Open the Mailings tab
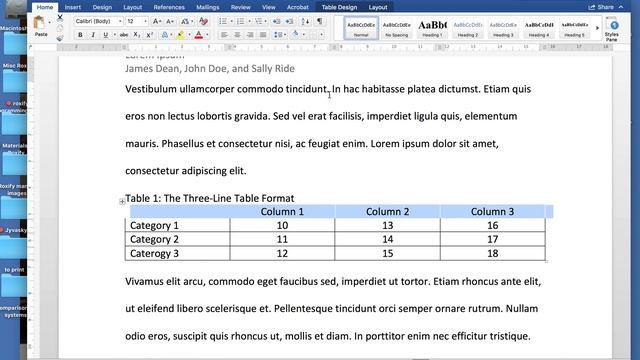640x360 pixels. coord(207,7)
